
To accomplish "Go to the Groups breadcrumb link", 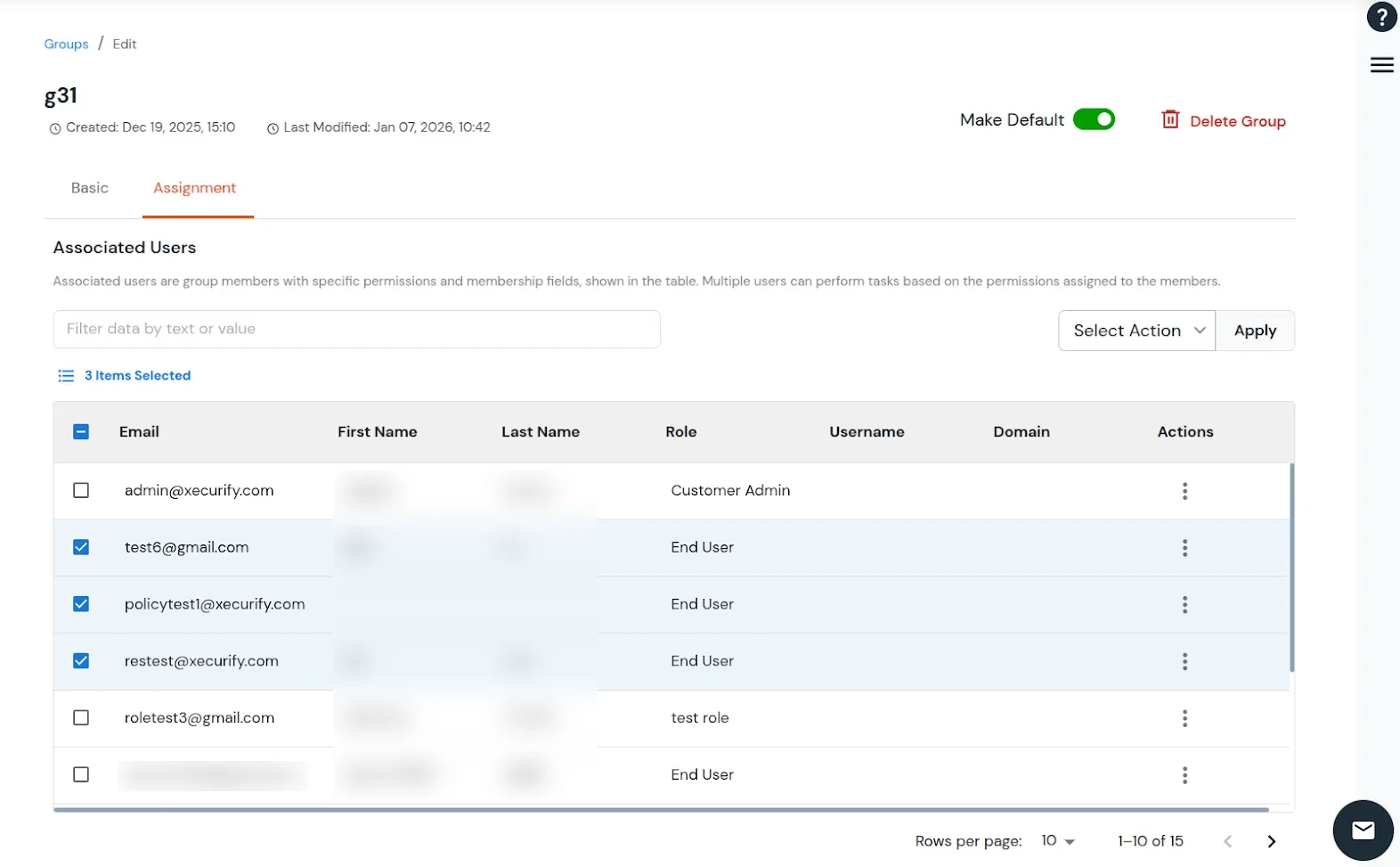I will pos(67,44).
